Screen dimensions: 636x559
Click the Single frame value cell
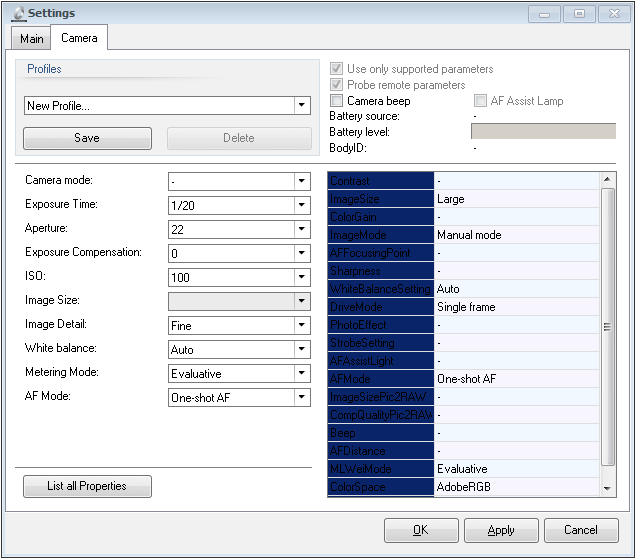516,307
